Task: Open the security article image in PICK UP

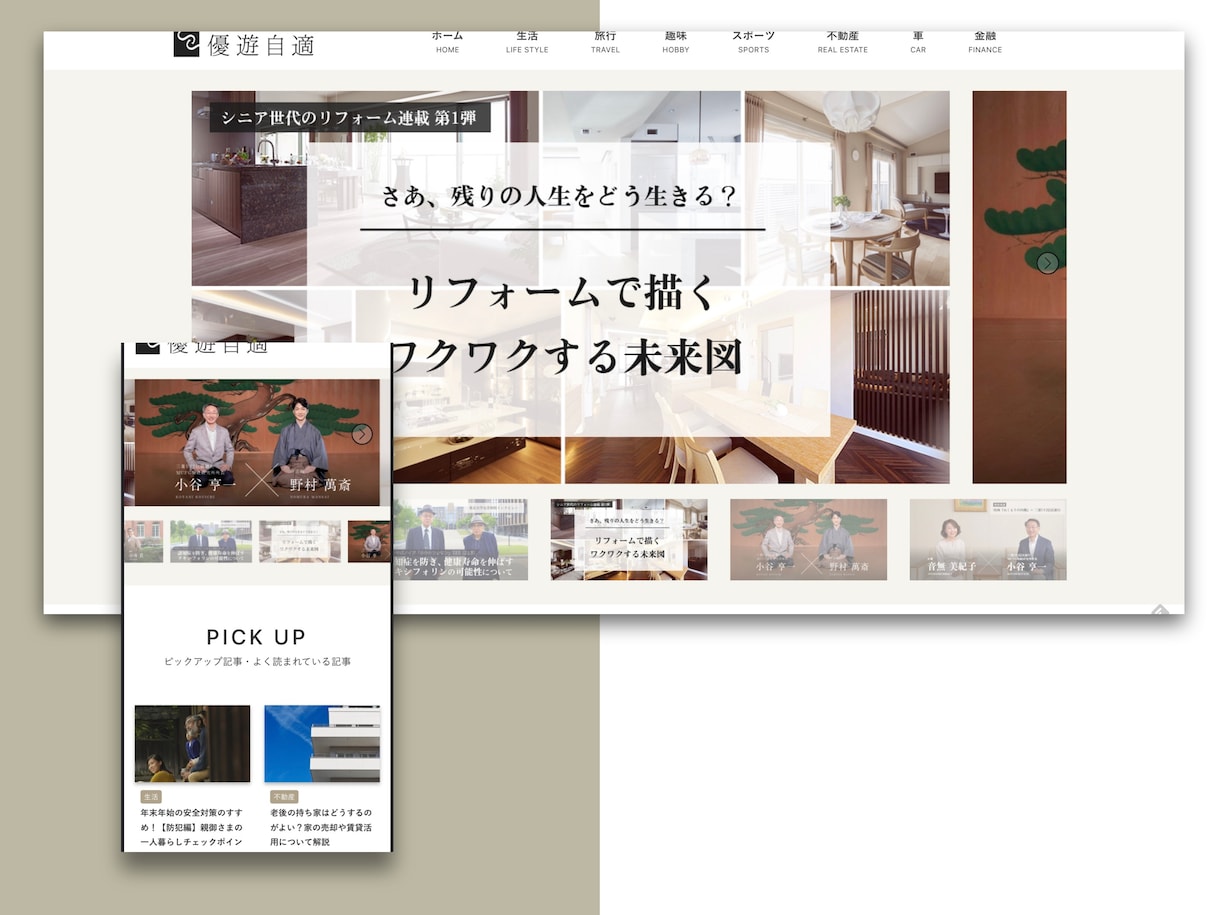Action: coord(192,743)
